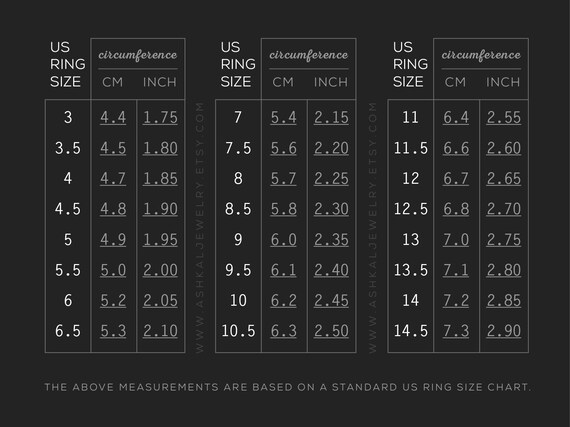This screenshot has width=570, height=427.
Task: Select the 1.75 inch circumference value
Action: pyautogui.click(x=160, y=117)
